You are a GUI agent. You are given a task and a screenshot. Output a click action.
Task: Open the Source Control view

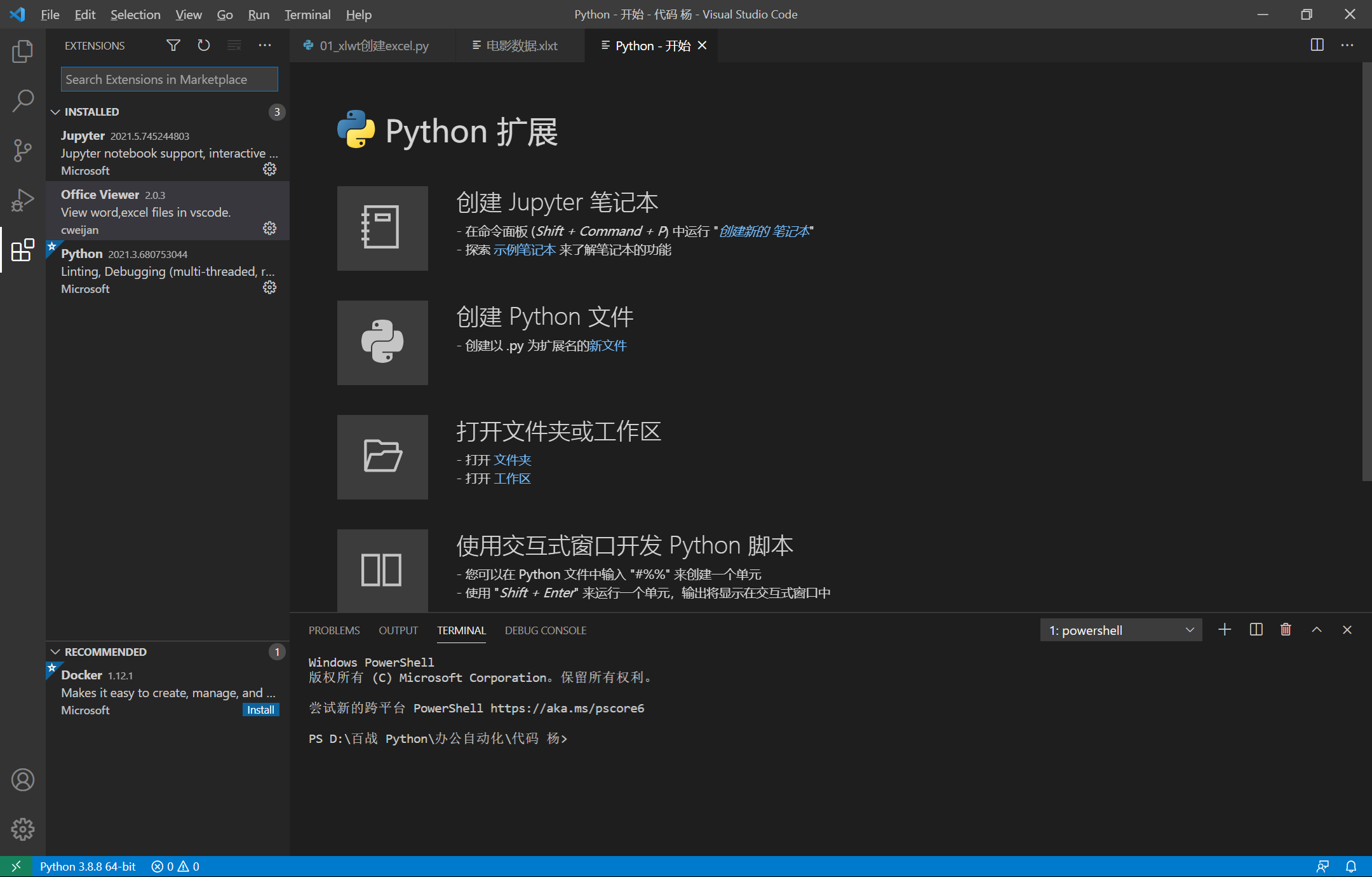click(x=23, y=151)
